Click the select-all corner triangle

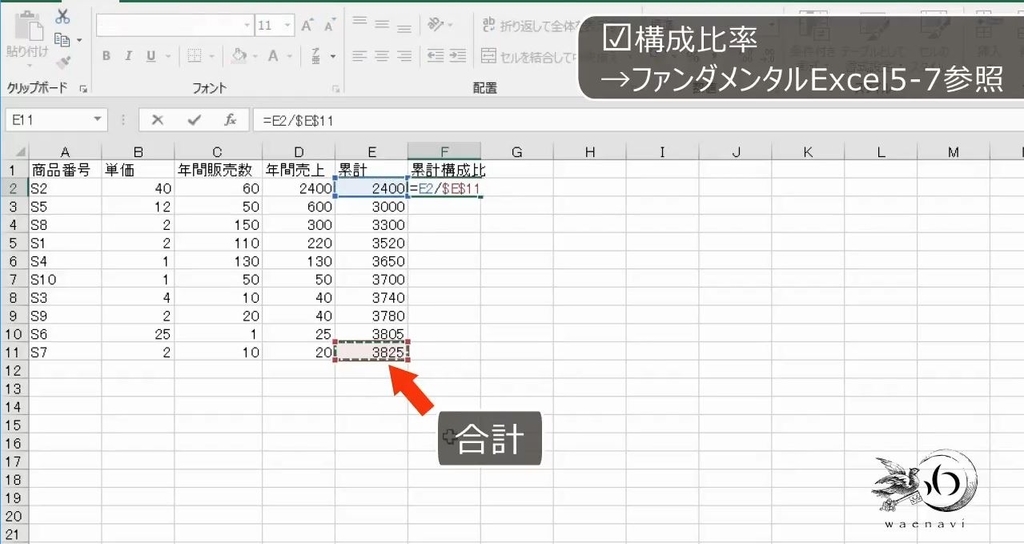coord(18,152)
